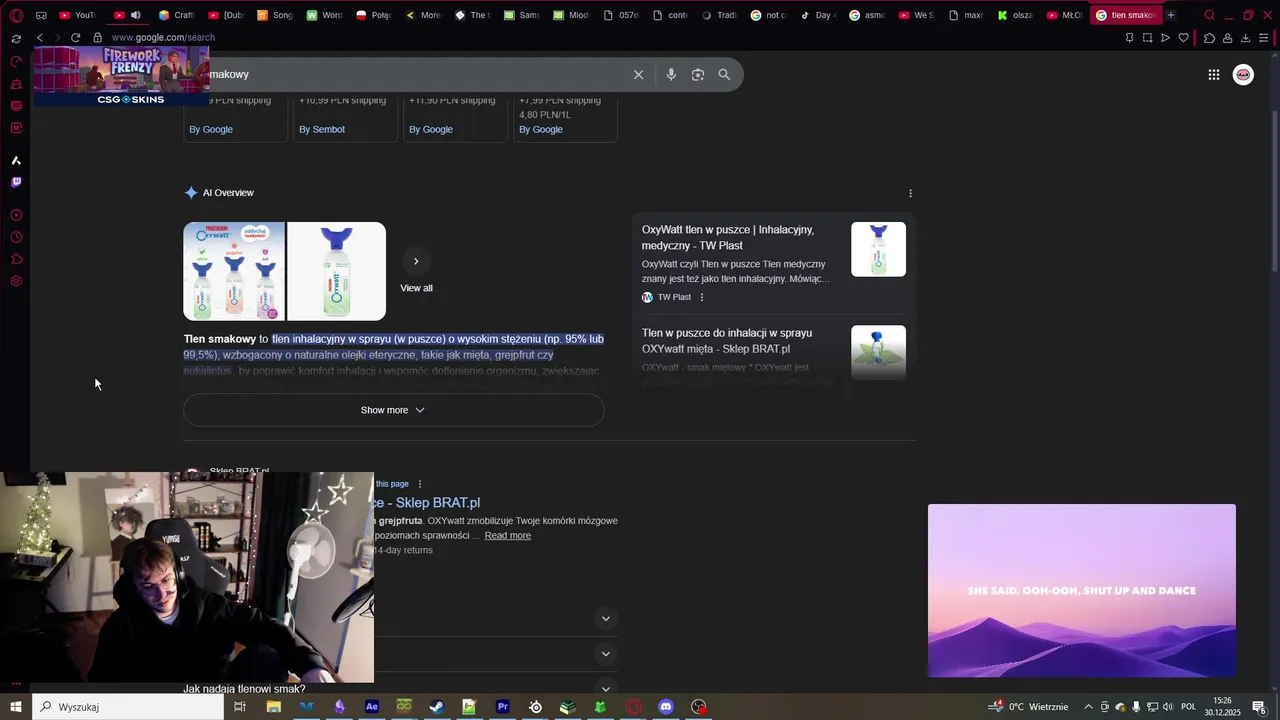This screenshot has width=1280, height=720.
Task: Reload the page with refresh button
Action: tap(75, 38)
